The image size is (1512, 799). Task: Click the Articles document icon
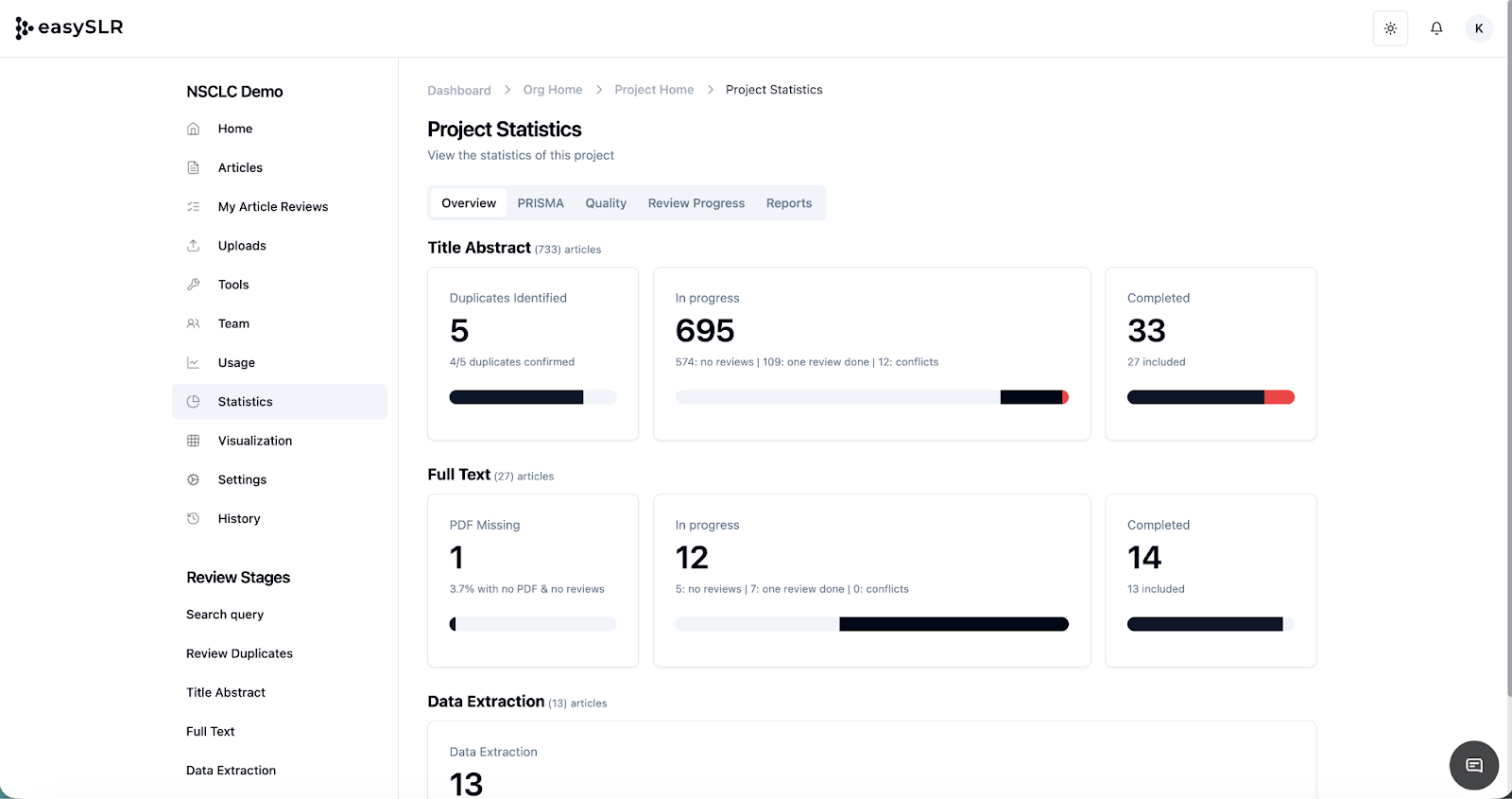point(194,167)
